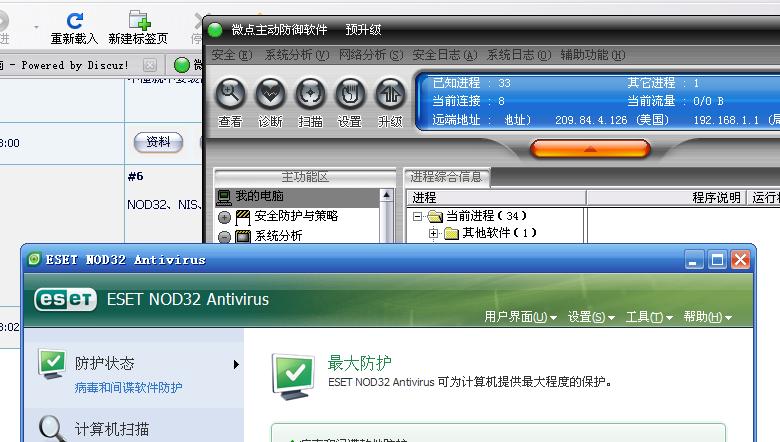Open the 系统日志(O) menu
Screen dimensions: 780x442
(x=519, y=55)
